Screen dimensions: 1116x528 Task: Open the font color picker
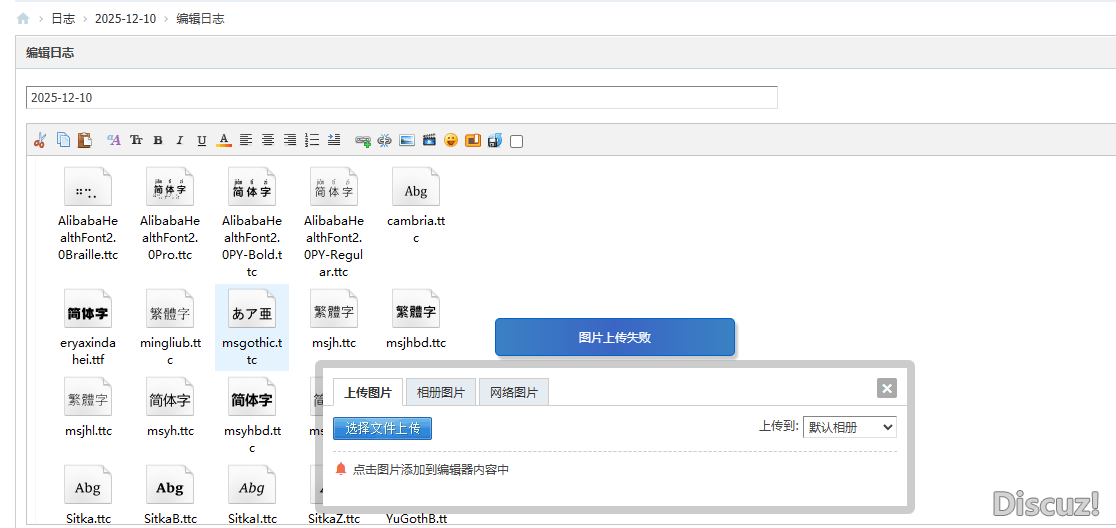point(224,140)
